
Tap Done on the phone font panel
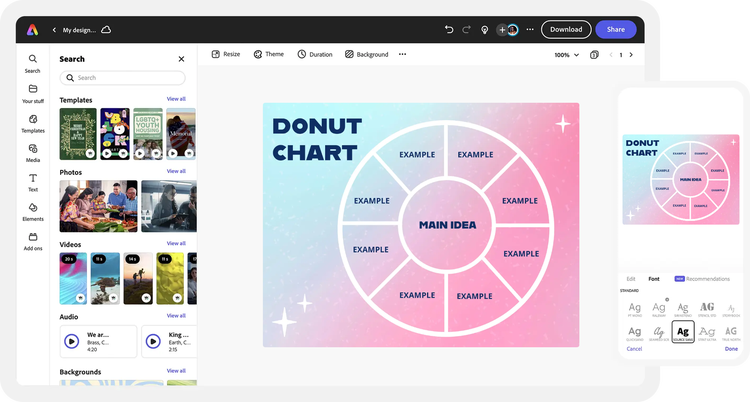[731, 349]
